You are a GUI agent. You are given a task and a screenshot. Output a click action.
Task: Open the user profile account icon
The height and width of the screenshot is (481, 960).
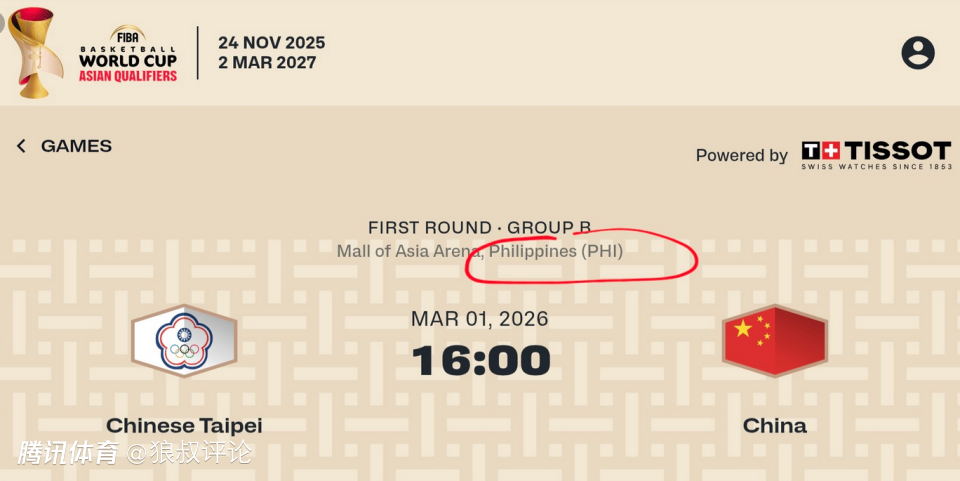click(917, 53)
